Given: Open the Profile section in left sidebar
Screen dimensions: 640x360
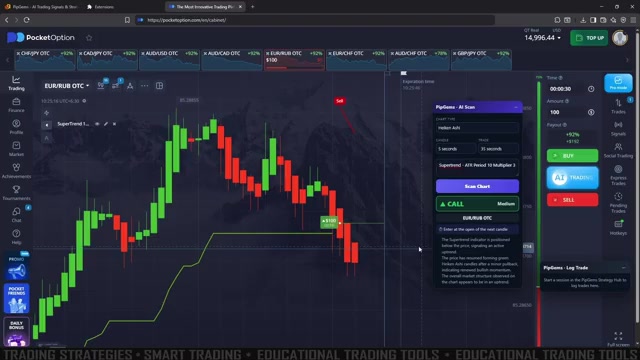Looking at the screenshot, I should [16, 127].
